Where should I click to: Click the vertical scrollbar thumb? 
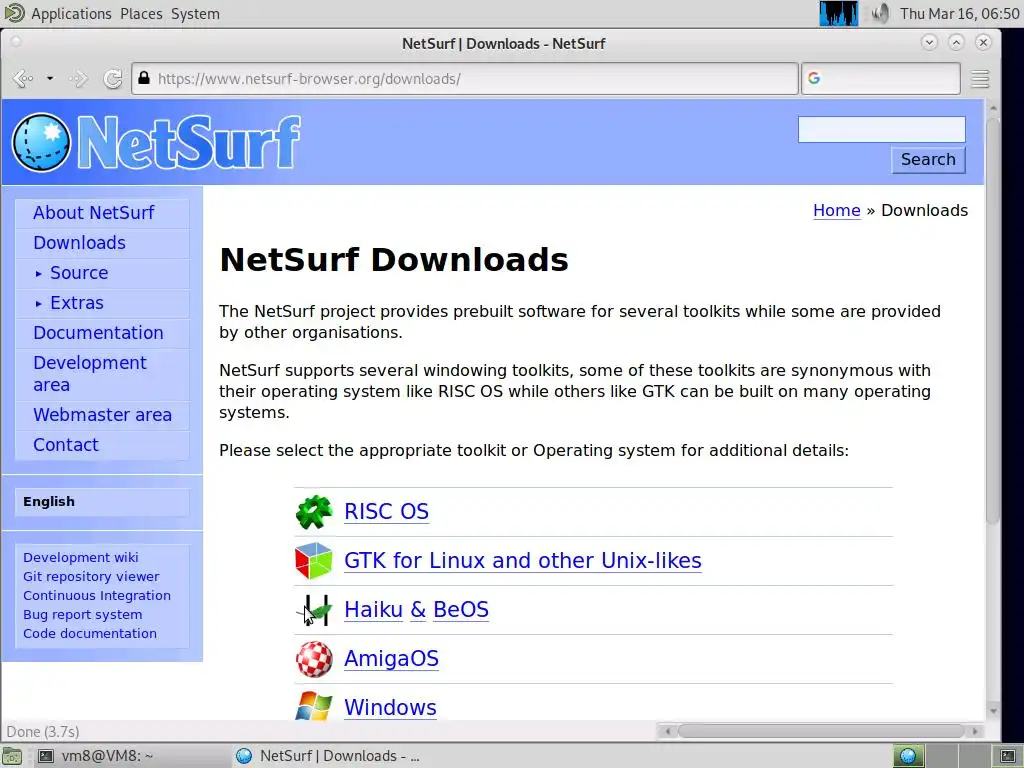[x=993, y=320]
